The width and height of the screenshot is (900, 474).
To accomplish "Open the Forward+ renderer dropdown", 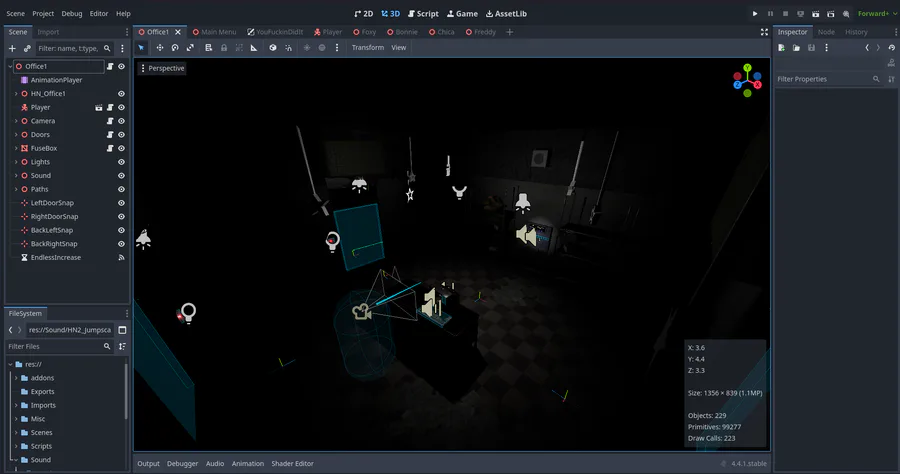I will (877, 14).
